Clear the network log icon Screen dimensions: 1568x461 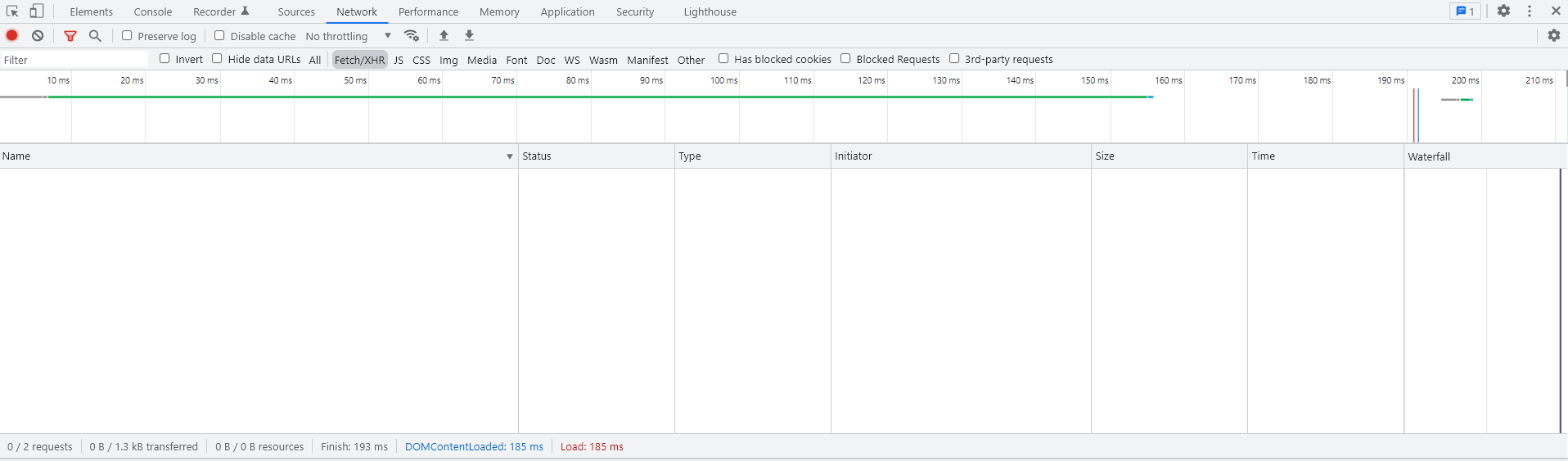(38, 35)
